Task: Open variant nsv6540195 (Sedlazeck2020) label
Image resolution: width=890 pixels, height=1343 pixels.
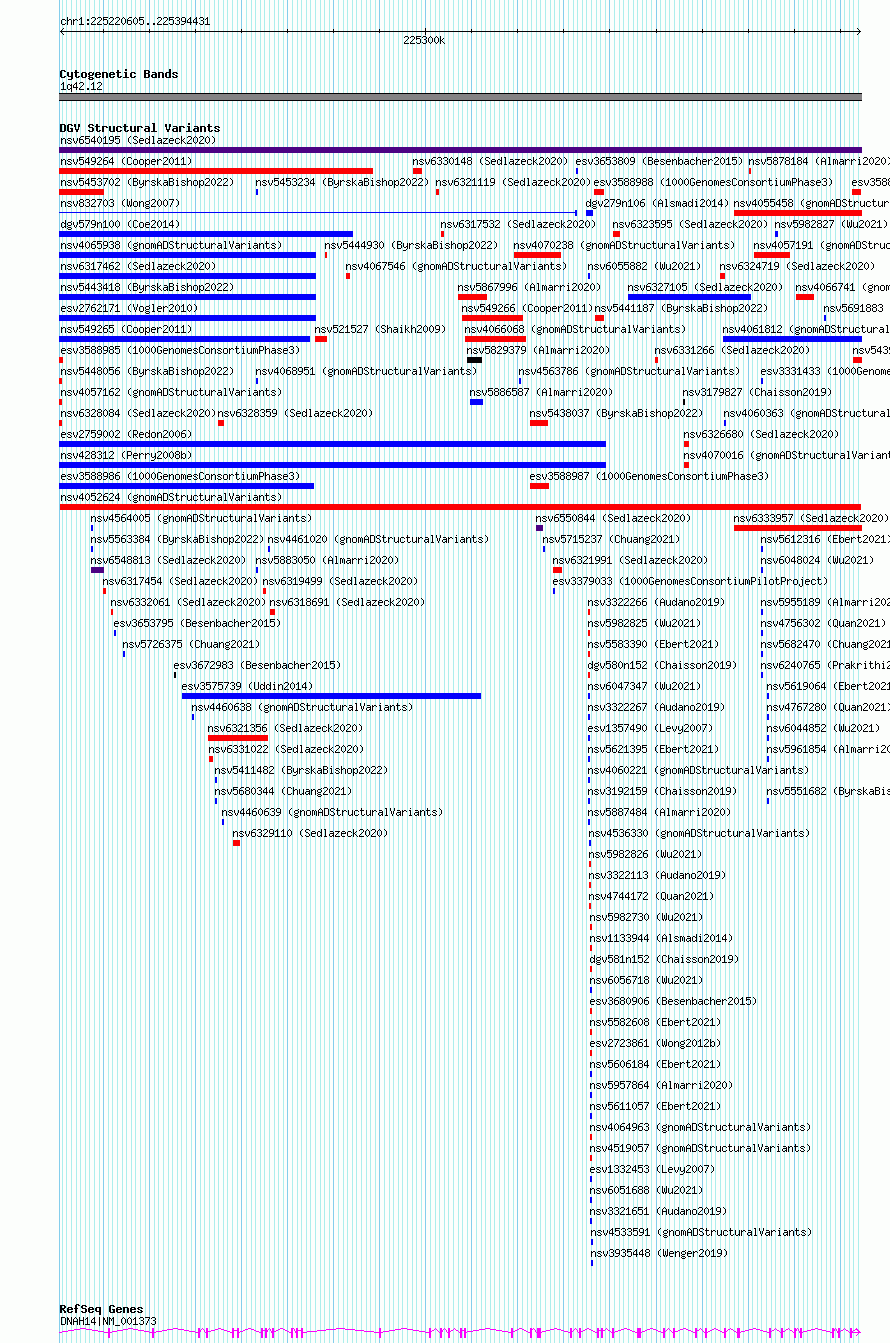Action: click(137, 140)
